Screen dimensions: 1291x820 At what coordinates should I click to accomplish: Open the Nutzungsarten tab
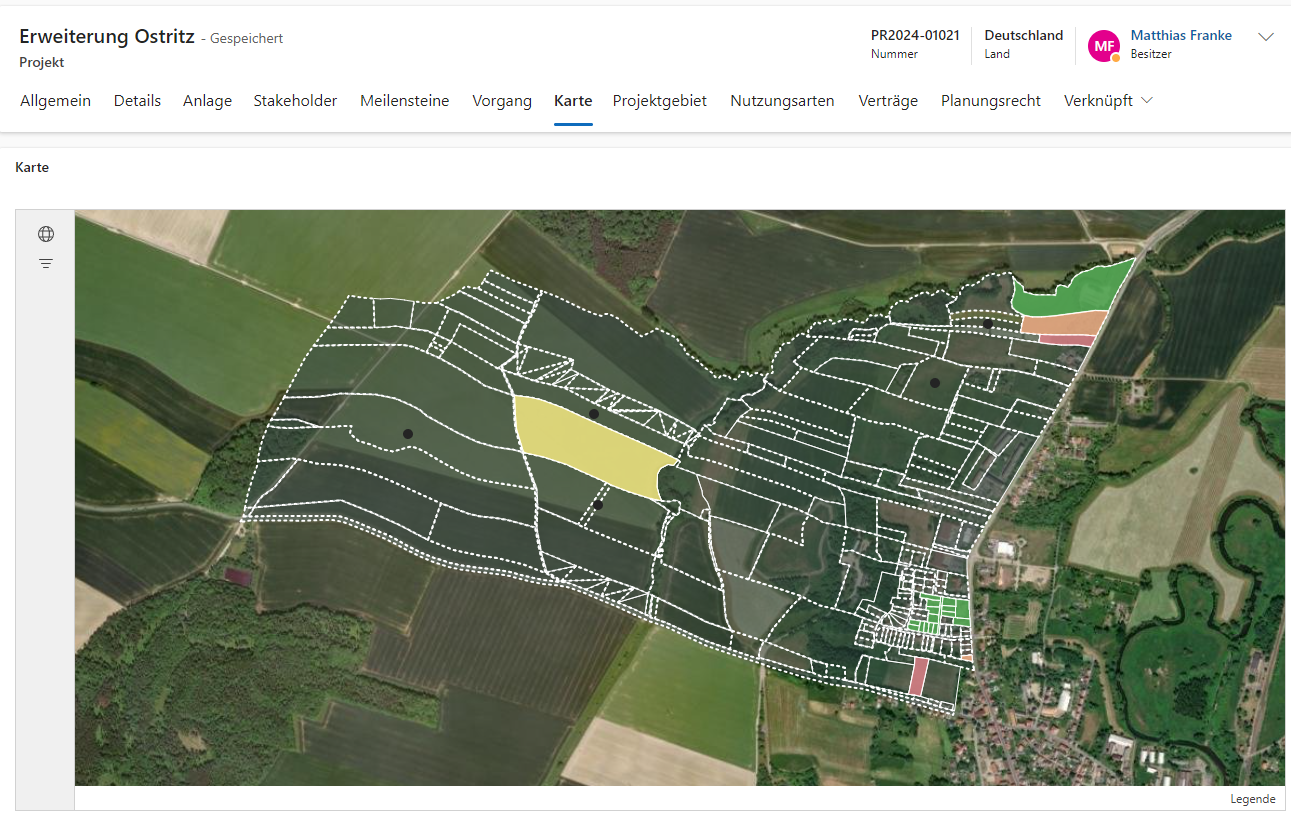(x=782, y=101)
